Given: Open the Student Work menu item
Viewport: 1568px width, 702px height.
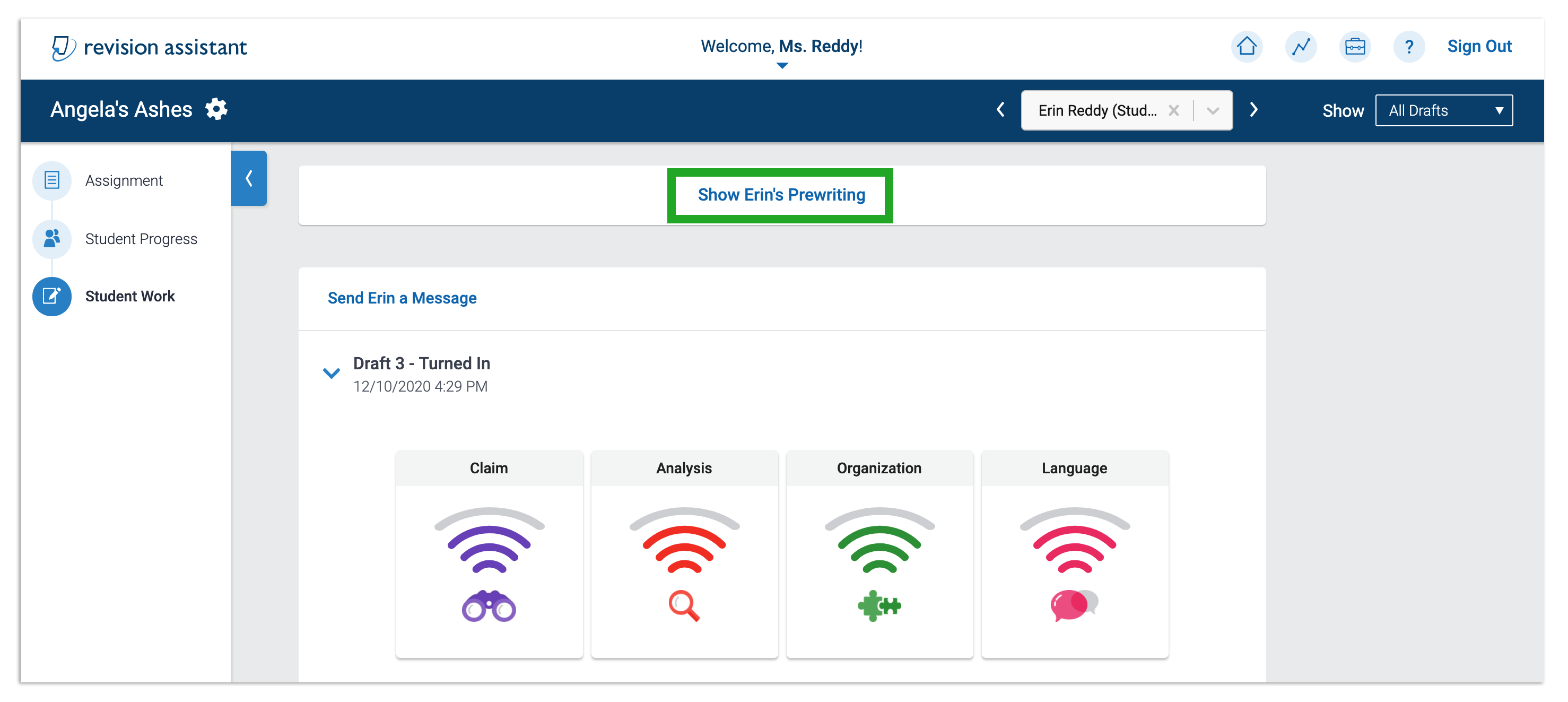Looking at the screenshot, I should (x=130, y=296).
